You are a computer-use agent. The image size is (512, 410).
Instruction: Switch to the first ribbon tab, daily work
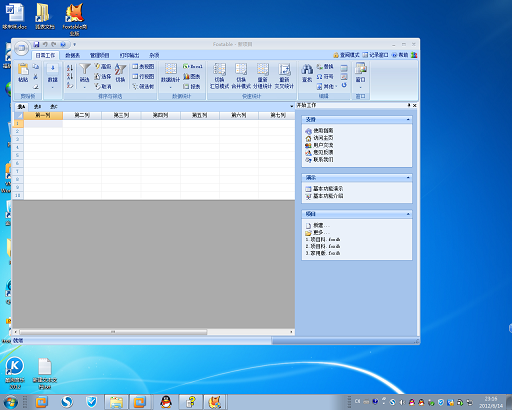[45, 55]
